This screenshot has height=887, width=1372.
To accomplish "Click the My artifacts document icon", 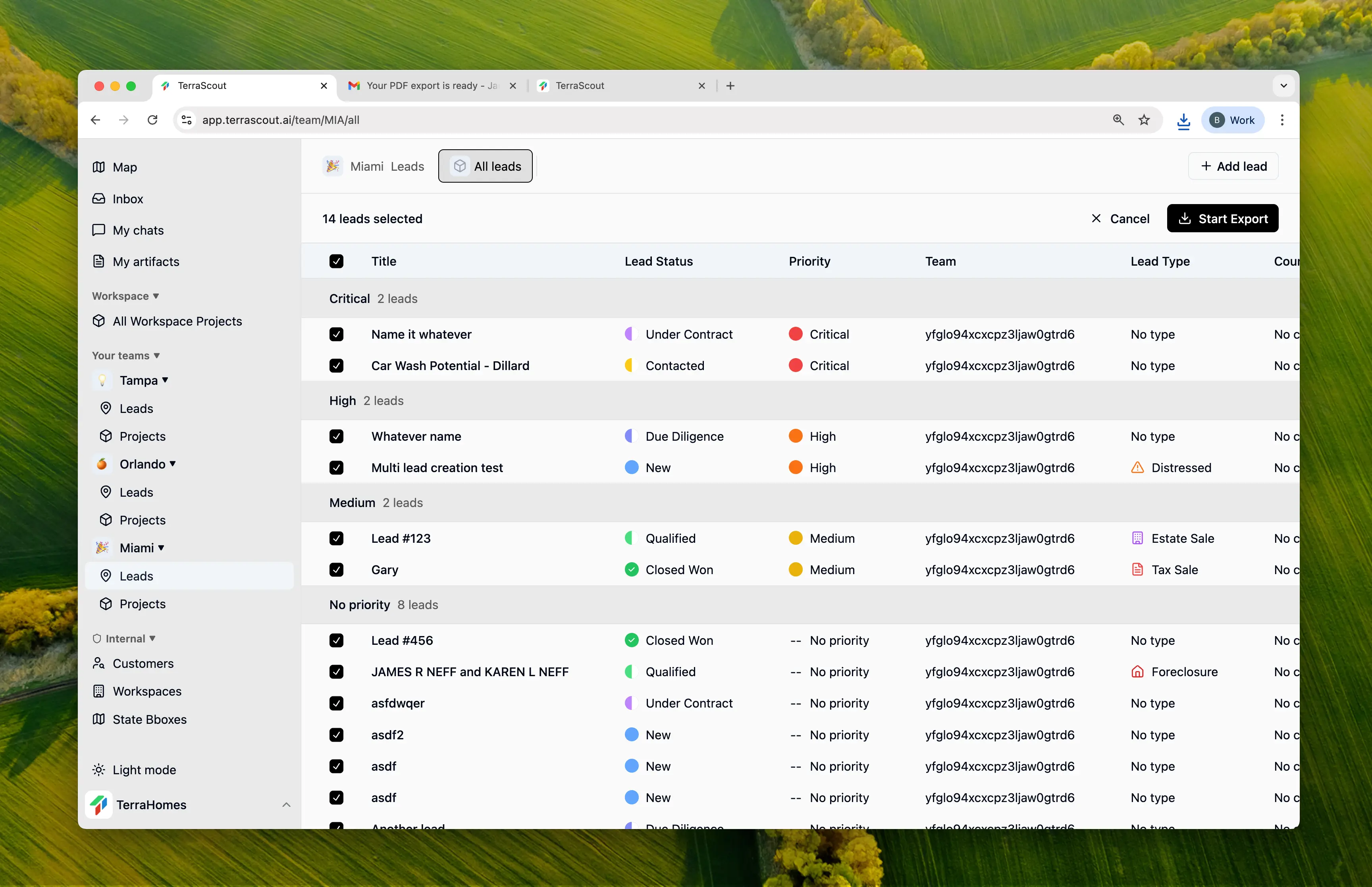I will (98, 262).
